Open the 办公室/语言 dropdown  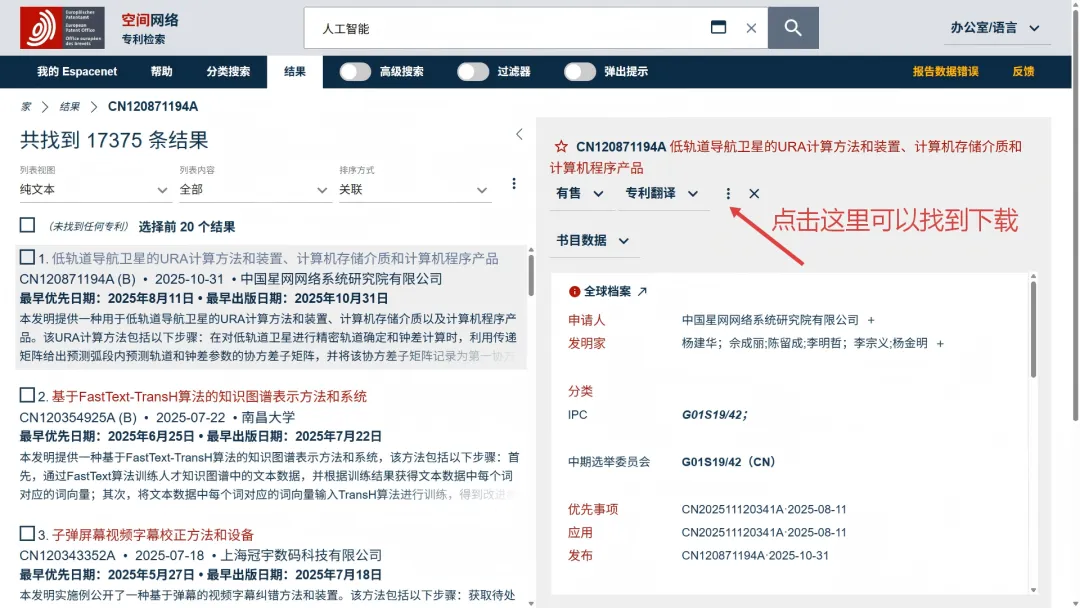pyautogui.click(x=995, y=28)
